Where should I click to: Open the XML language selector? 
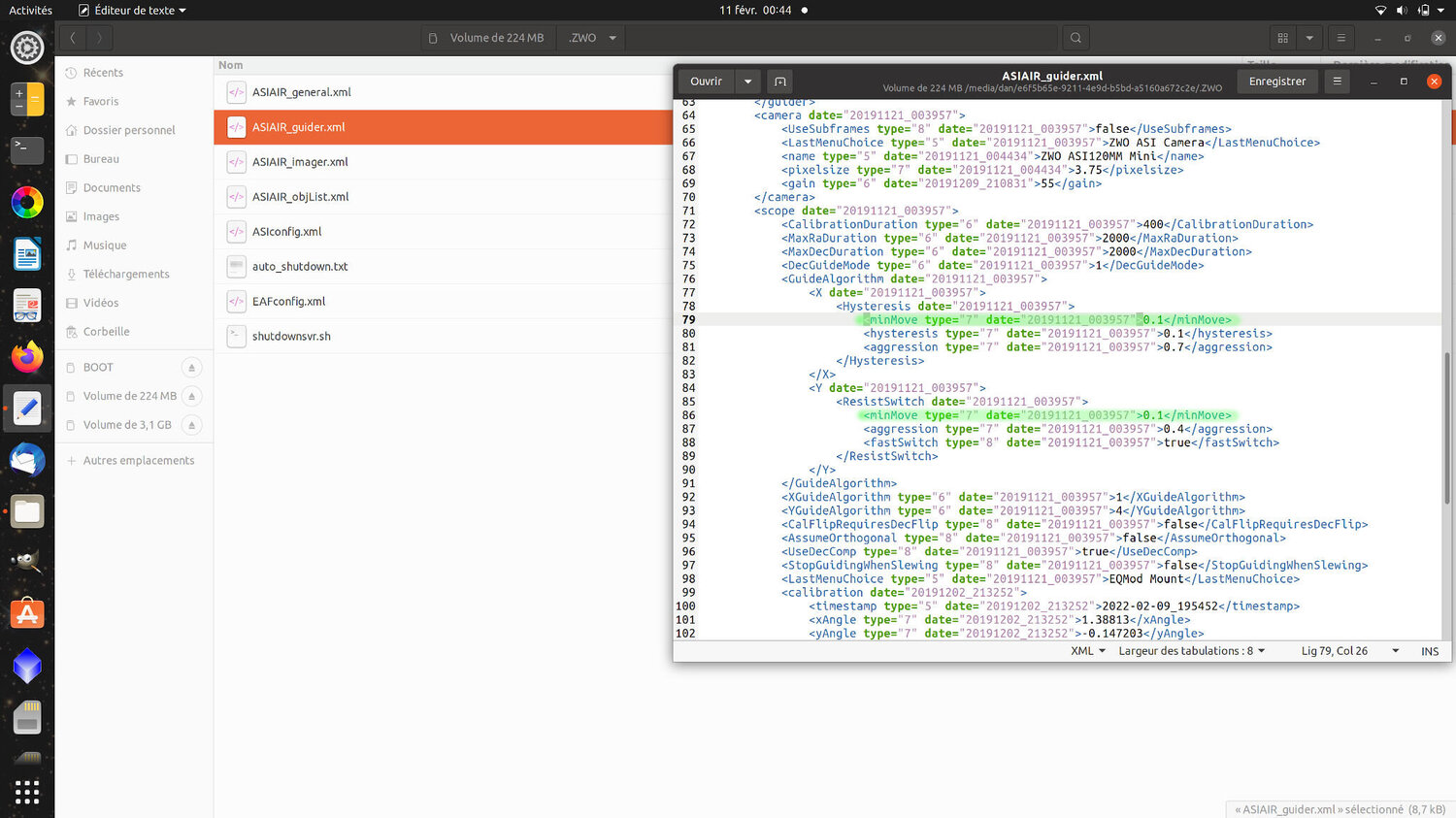click(x=1087, y=651)
